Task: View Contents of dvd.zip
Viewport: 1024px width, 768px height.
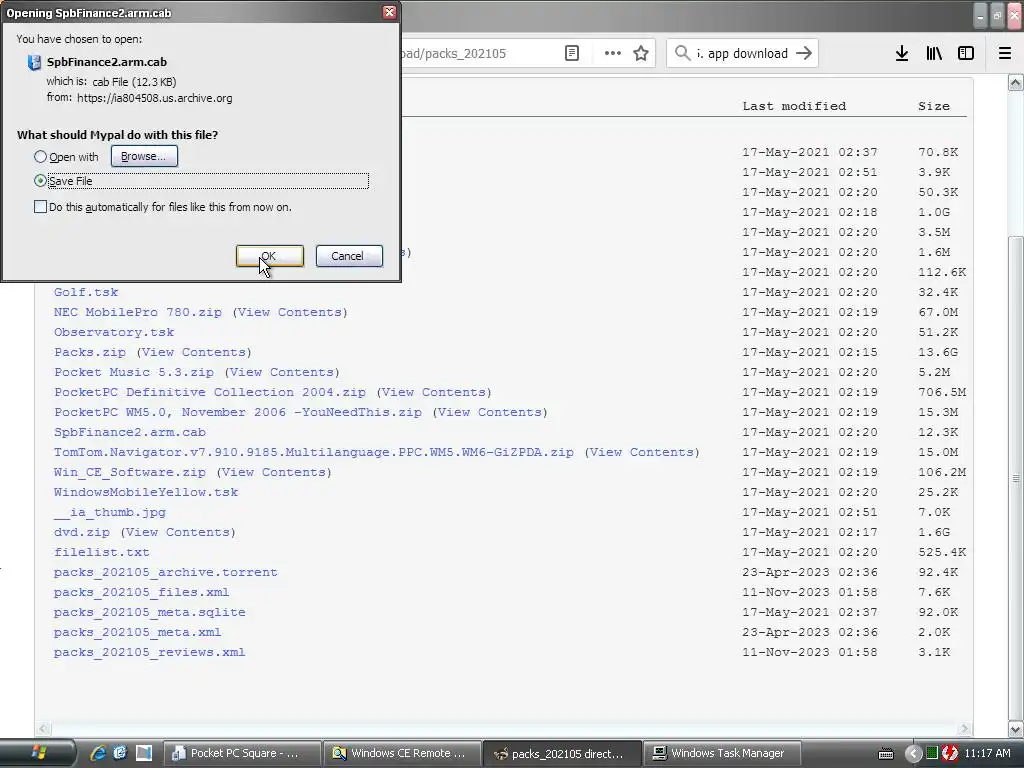Action: (x=178, y=532)
